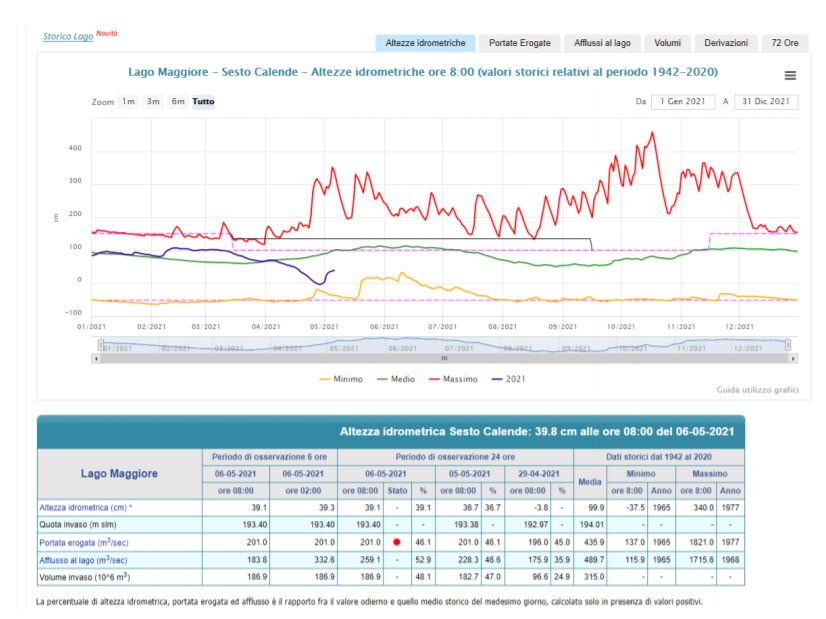This screenshot has height=619, width=826.
Task: Set chart zoom to 3m
Action: point(153,102)
